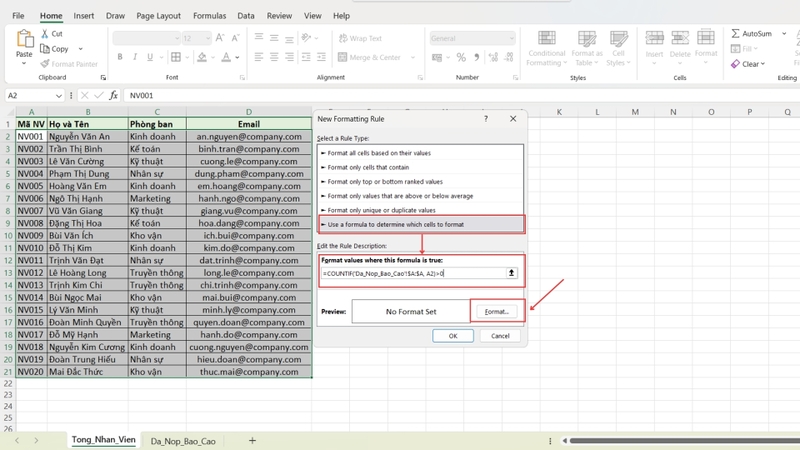Click the Fill Color bucket icon
The image size is (800, 450).
point(202,57)
